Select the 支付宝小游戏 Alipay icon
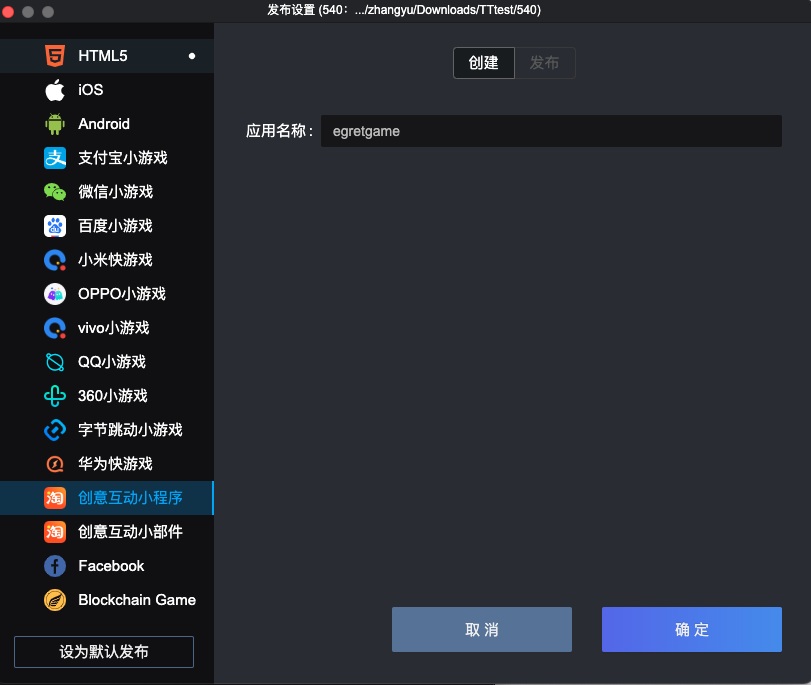 click(x=55, y=158)
